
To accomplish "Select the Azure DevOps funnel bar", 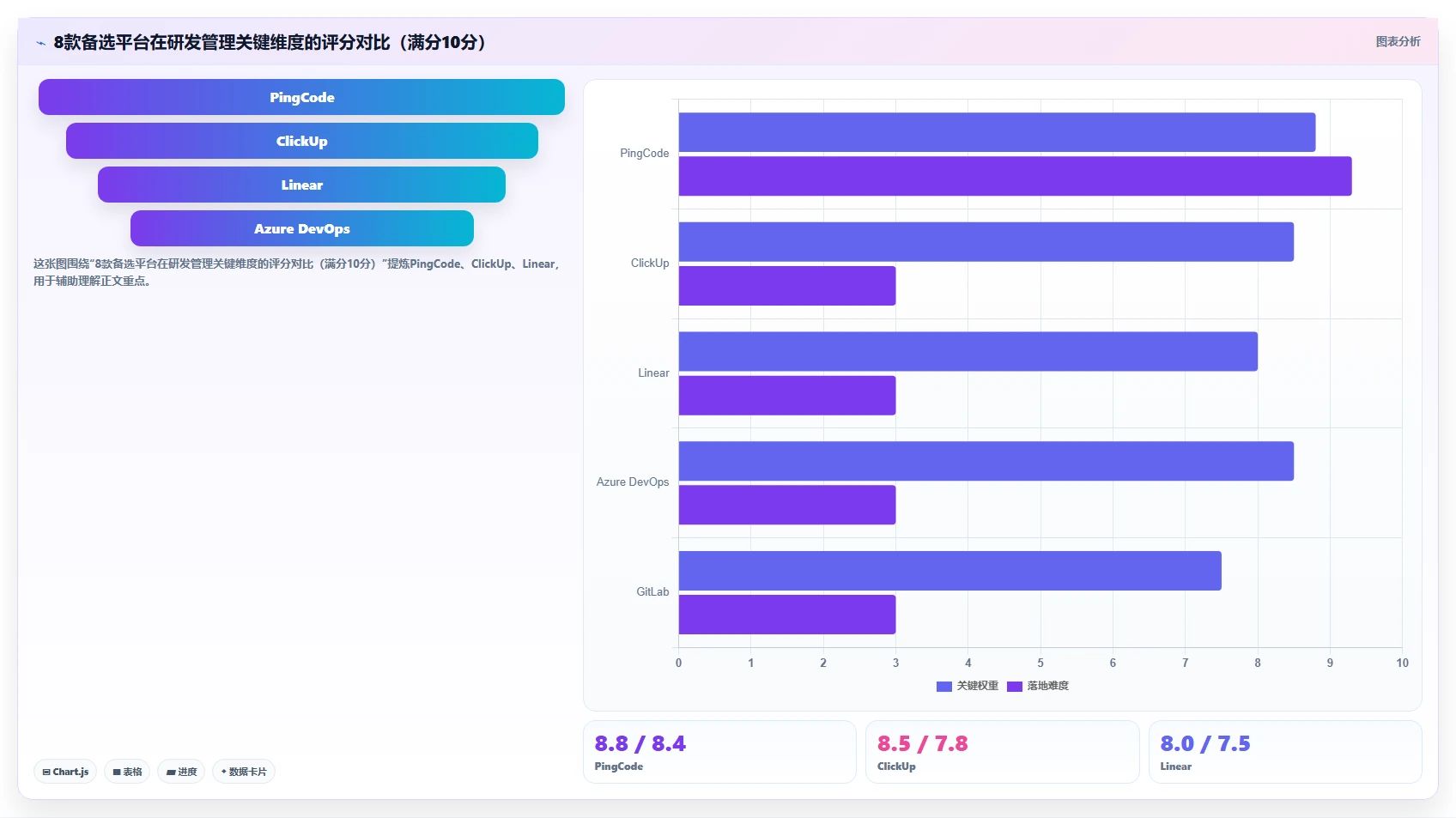I will pyautogui.click(x=302, y=228).
